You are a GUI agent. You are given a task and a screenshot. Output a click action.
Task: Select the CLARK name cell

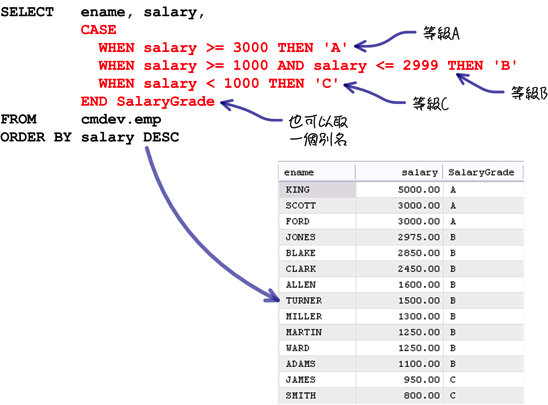[317, 269]
